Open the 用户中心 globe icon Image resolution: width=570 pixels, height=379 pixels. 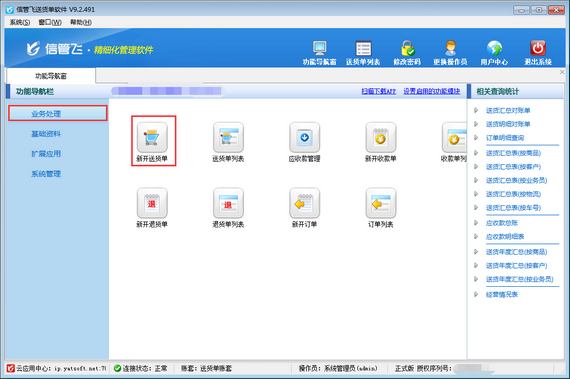pos(494,48)
